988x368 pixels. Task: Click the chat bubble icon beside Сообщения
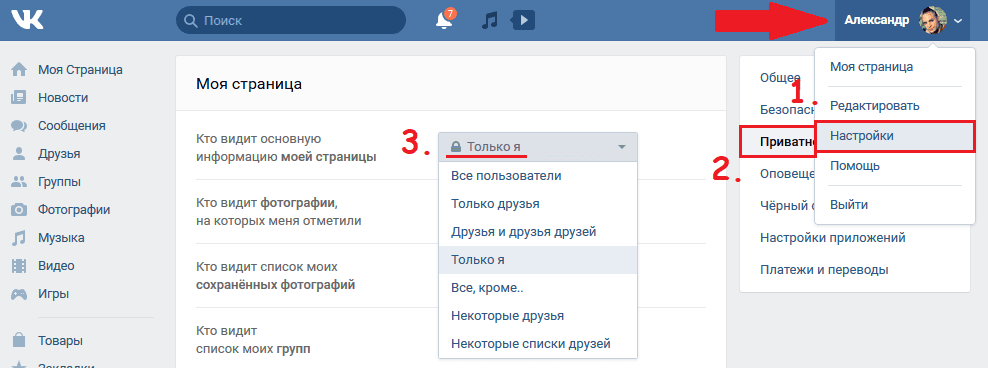coord(19,125)
